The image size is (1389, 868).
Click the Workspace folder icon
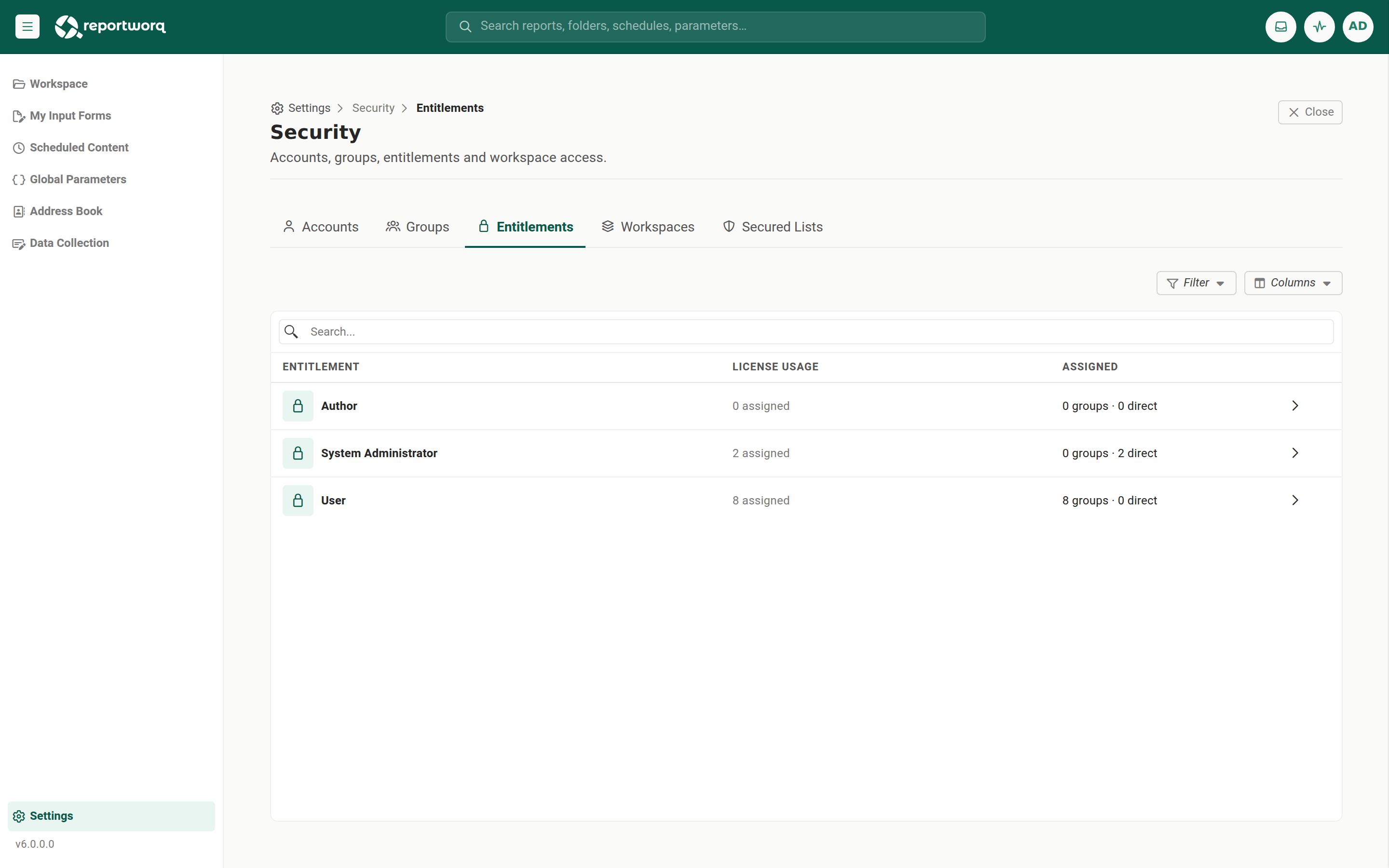point(19,84)
